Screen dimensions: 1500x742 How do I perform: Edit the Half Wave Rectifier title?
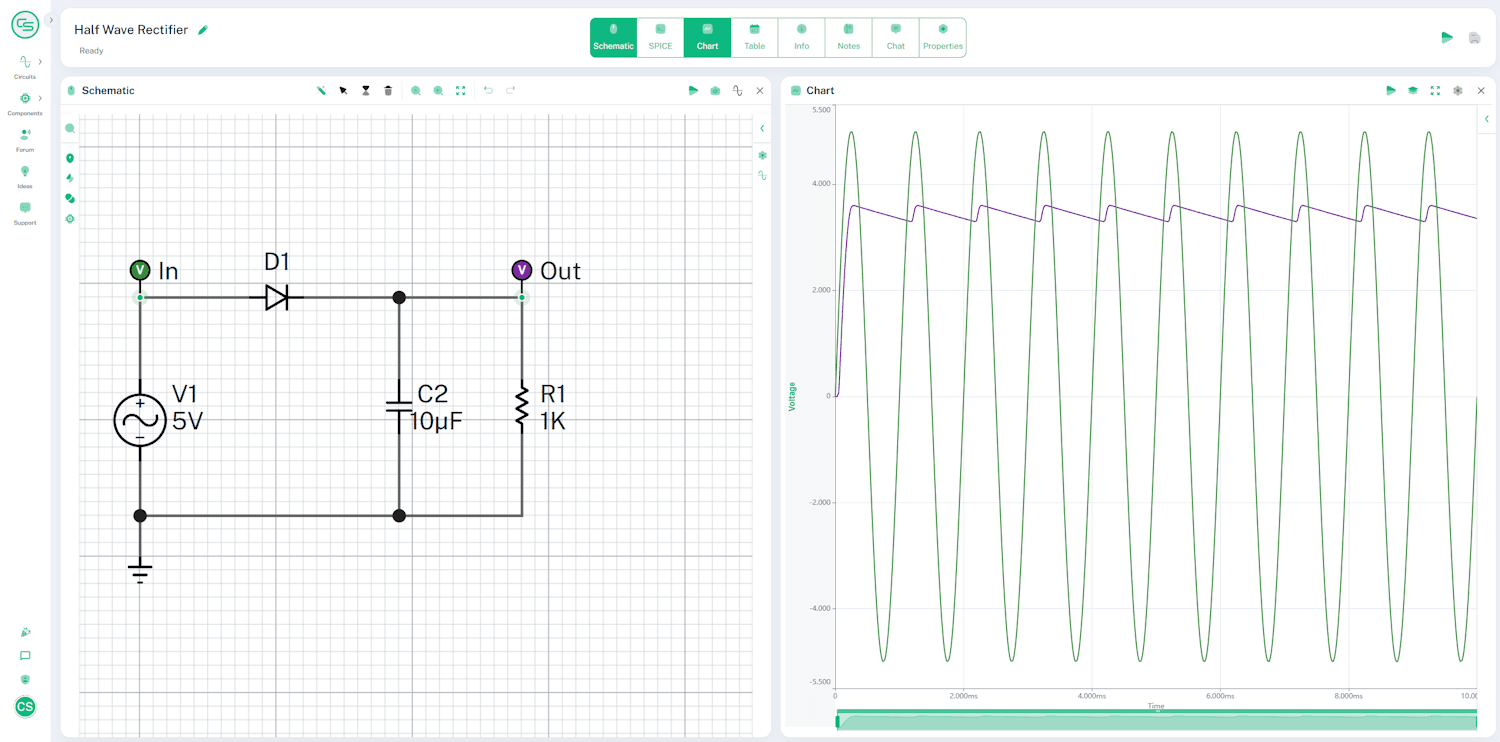pos(203,30)
